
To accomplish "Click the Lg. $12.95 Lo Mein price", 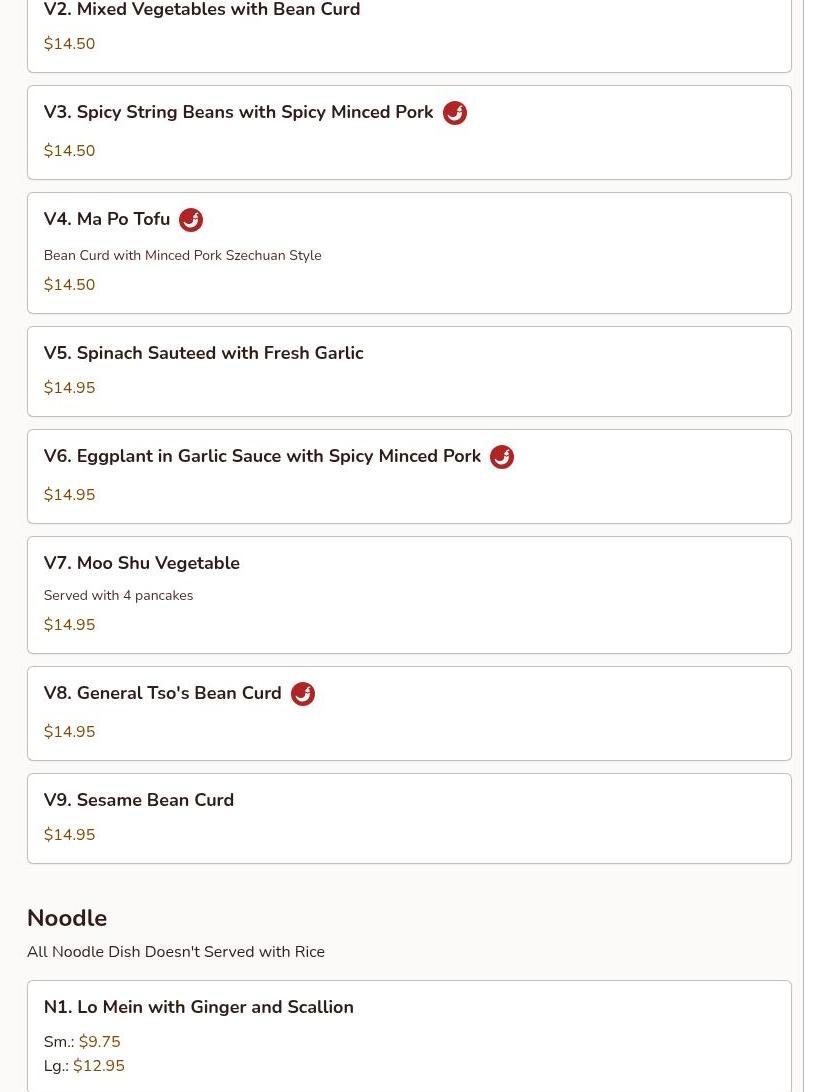I will pyautogui.click(x=98, y=1066).
